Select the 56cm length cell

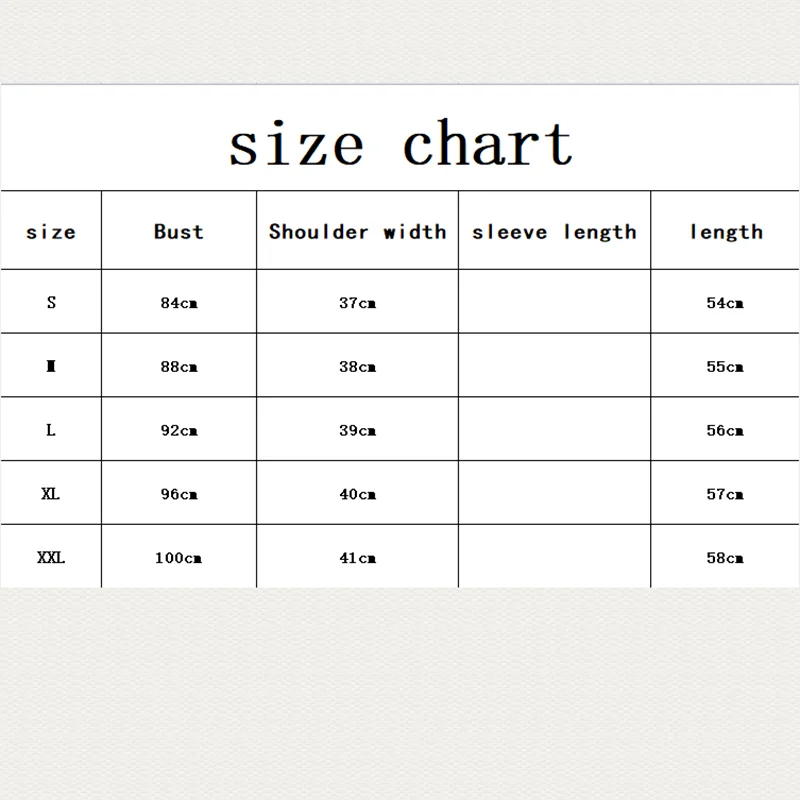tap(725, 430)
